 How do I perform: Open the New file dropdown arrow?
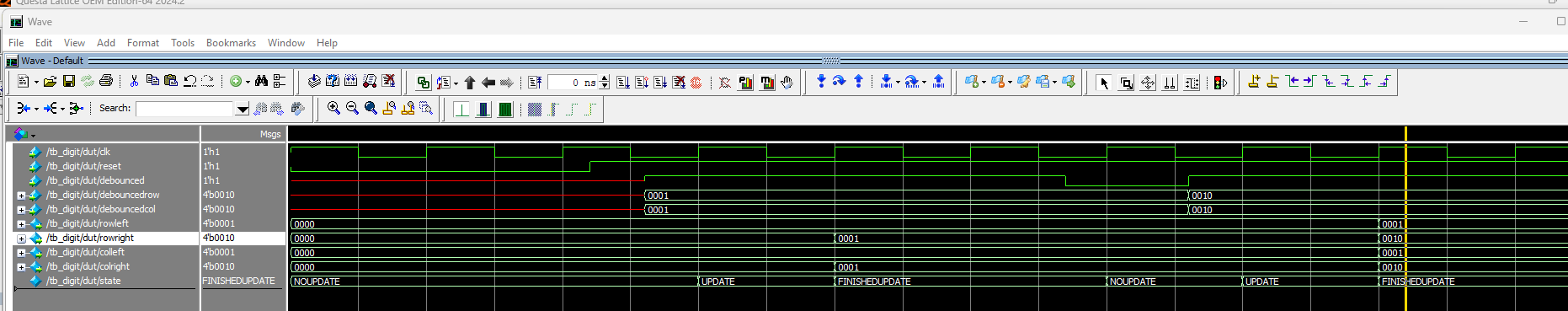(36, 83)
